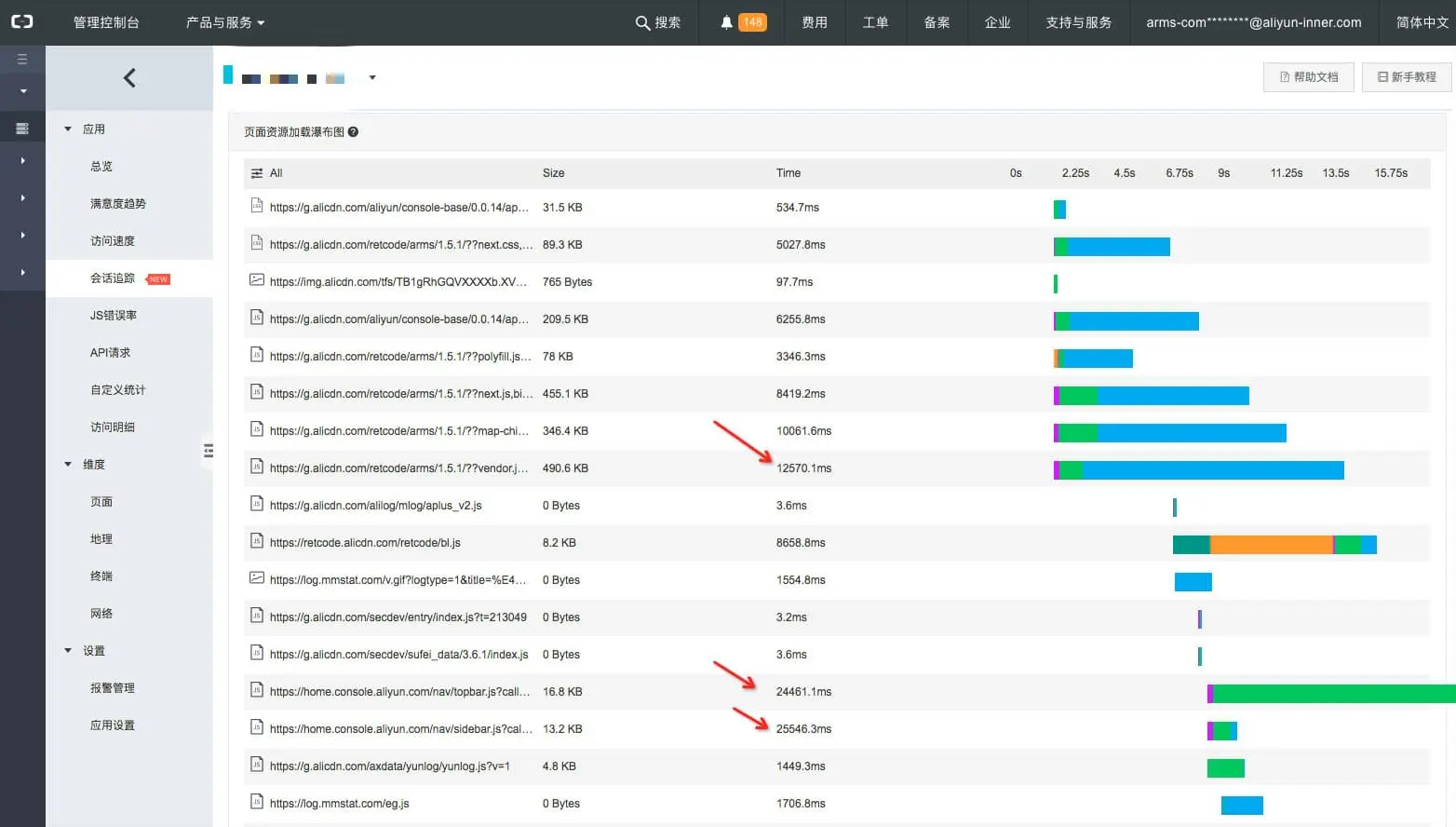Click image icon of img.alicdn.com row
1456x827 pixels.
257,279
